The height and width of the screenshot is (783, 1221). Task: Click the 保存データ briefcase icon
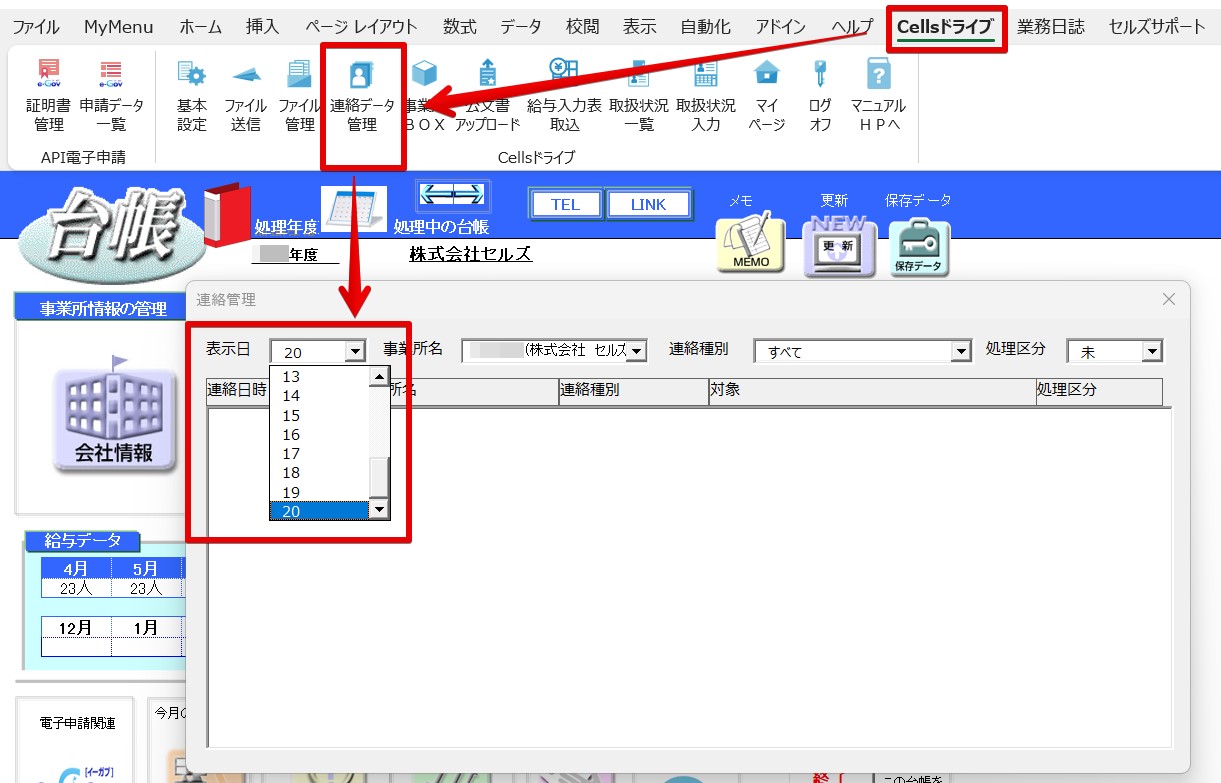click(x=918, y=248)
